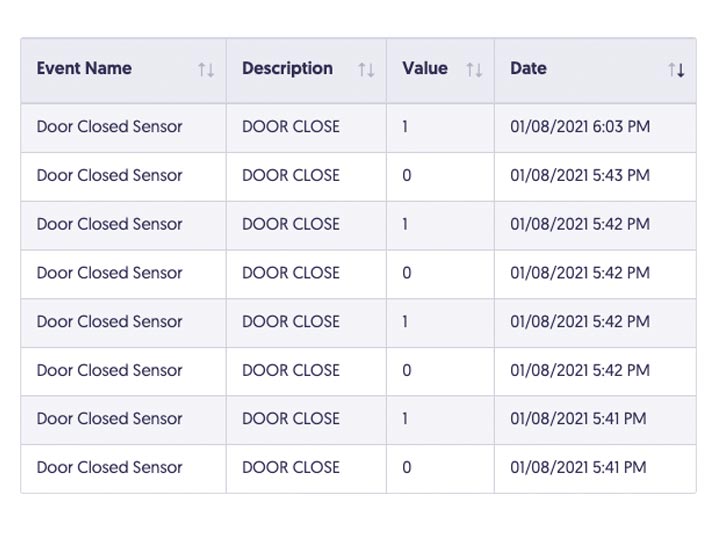
Task: Click the value 0 in the 5:43 PM row
Action: [x=407, y=176]
